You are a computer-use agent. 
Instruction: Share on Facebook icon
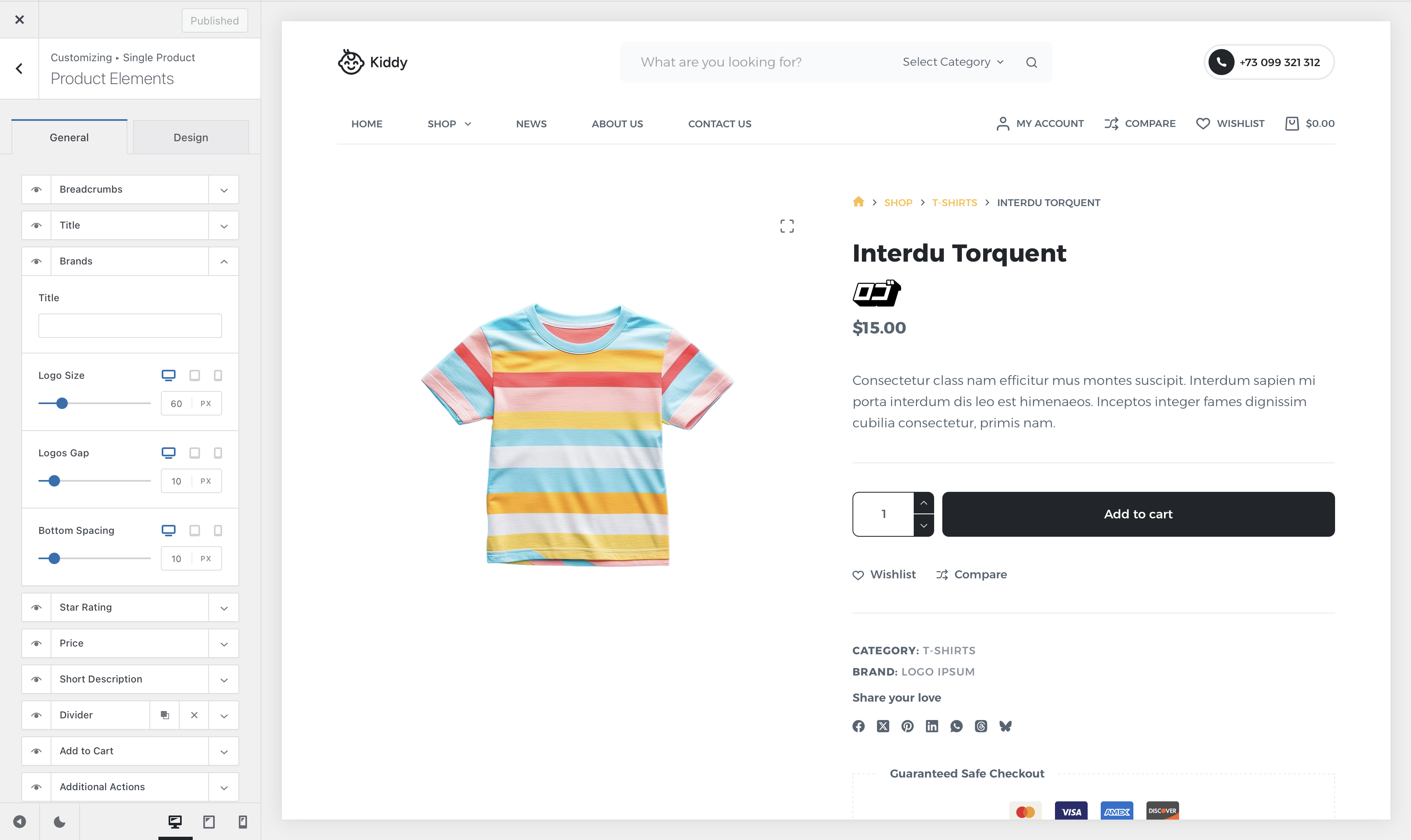pos(858,726)
